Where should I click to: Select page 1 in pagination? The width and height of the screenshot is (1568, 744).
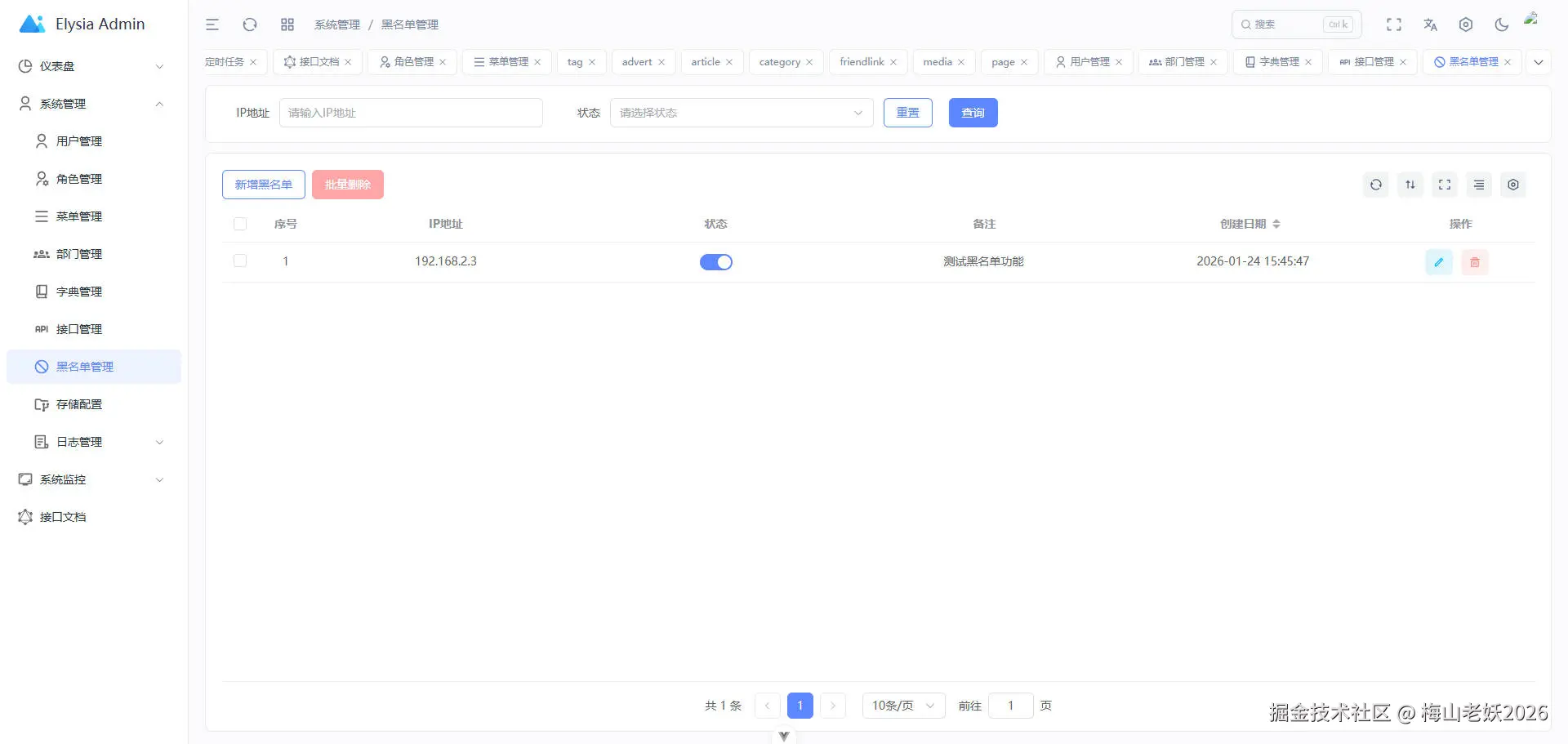[x=800, y=706]
